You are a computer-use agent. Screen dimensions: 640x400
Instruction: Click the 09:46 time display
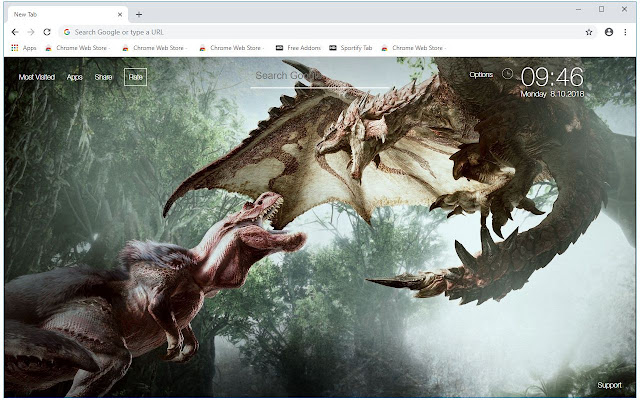(552, 77)
